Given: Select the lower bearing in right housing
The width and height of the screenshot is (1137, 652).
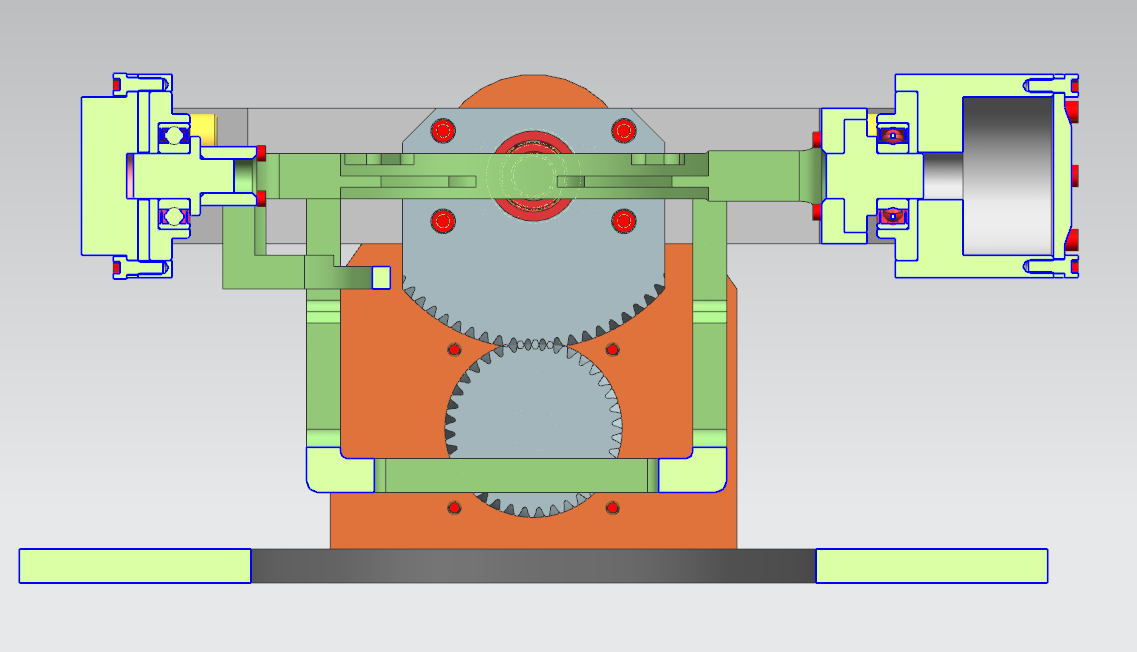Looking at the screenshot, I should pyautogui.click(x=893, y=216).
